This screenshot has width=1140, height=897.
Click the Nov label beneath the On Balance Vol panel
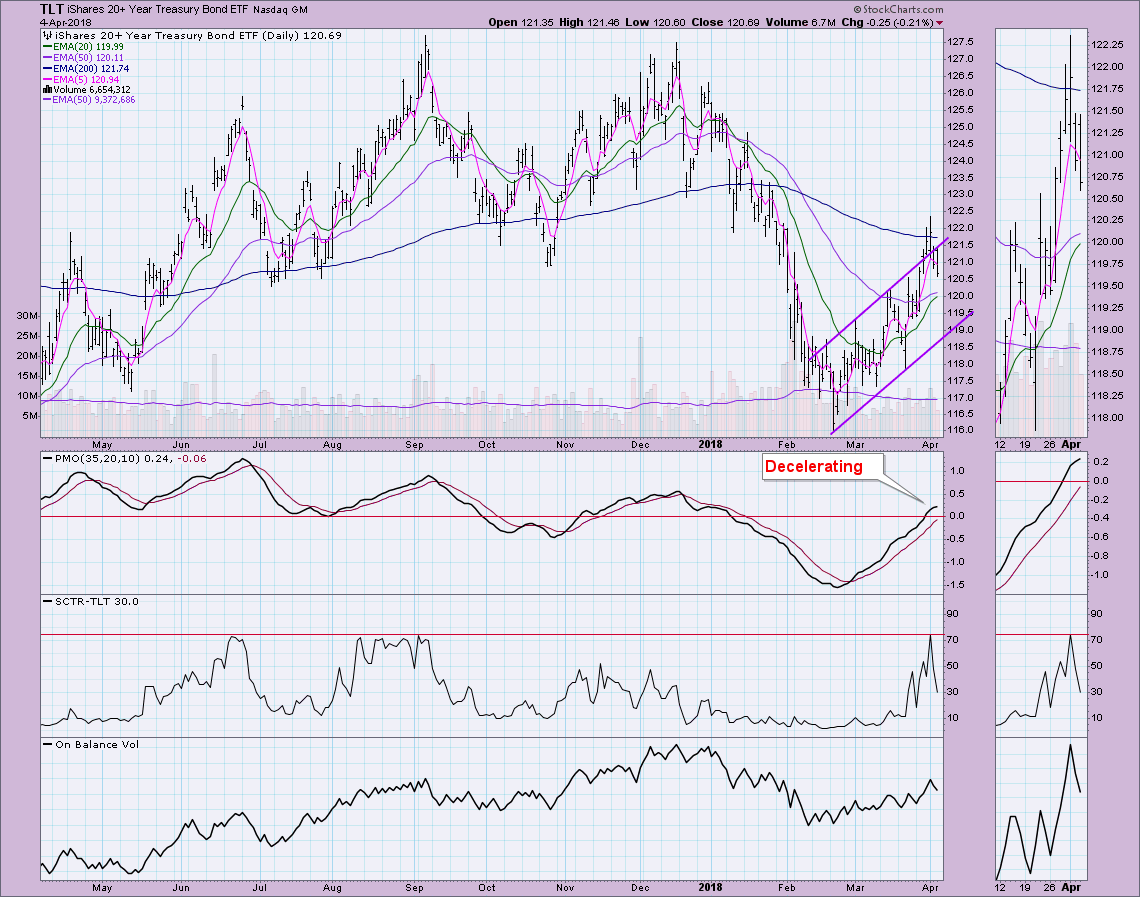pos(565,888)
